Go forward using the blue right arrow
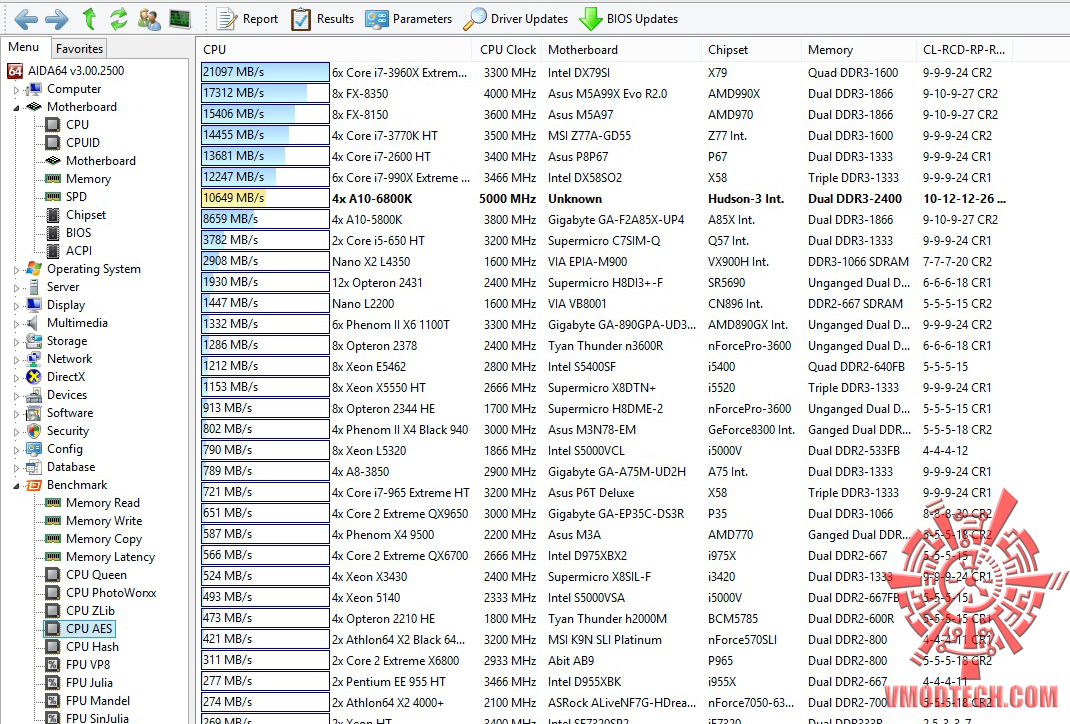The image size is (1070, 724). click(57, 19)
